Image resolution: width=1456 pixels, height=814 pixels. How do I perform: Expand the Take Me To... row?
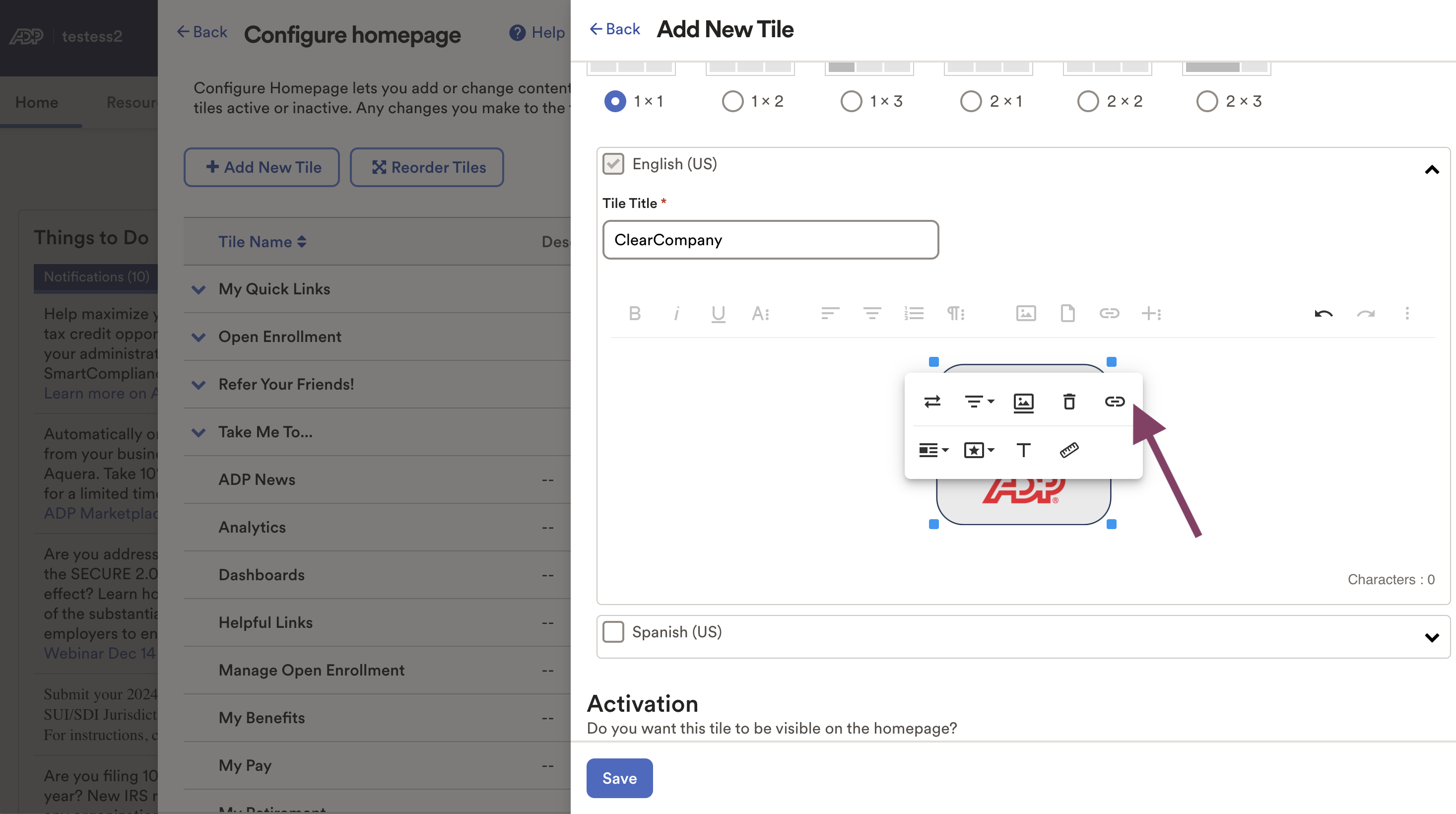pyautogui.click(x=199, y=432)
